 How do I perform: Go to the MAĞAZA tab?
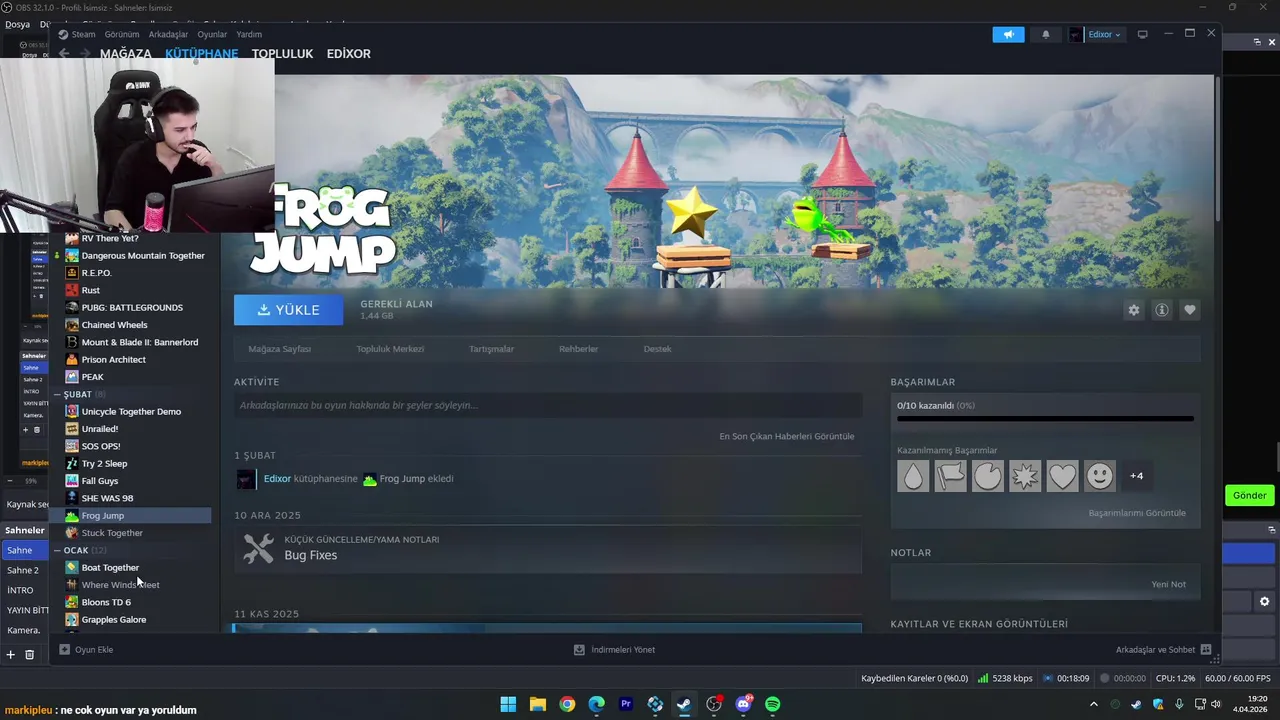[x=126, y=54]
